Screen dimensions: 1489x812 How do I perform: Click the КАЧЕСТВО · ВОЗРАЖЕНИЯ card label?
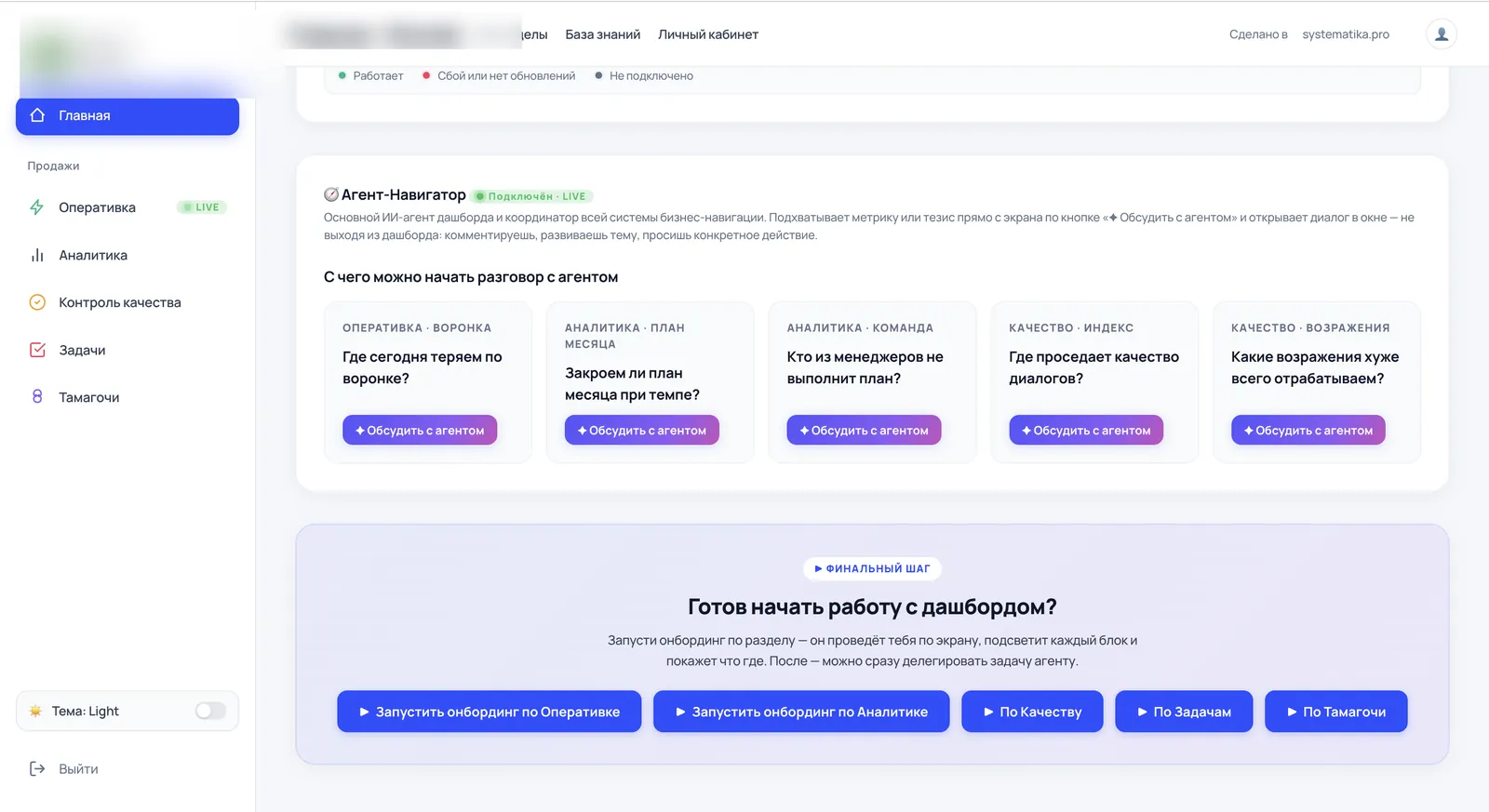1310,327
